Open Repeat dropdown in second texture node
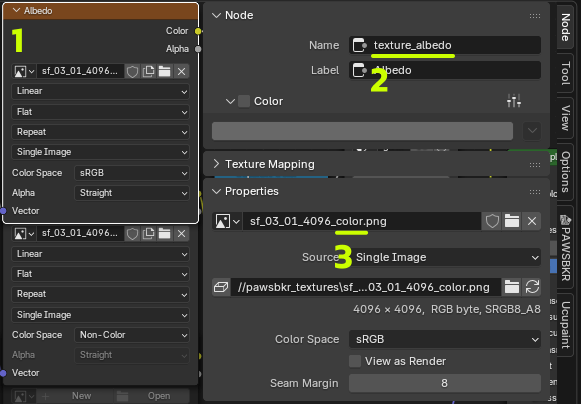Screen dimensions: 581x404 click(100, 294)
